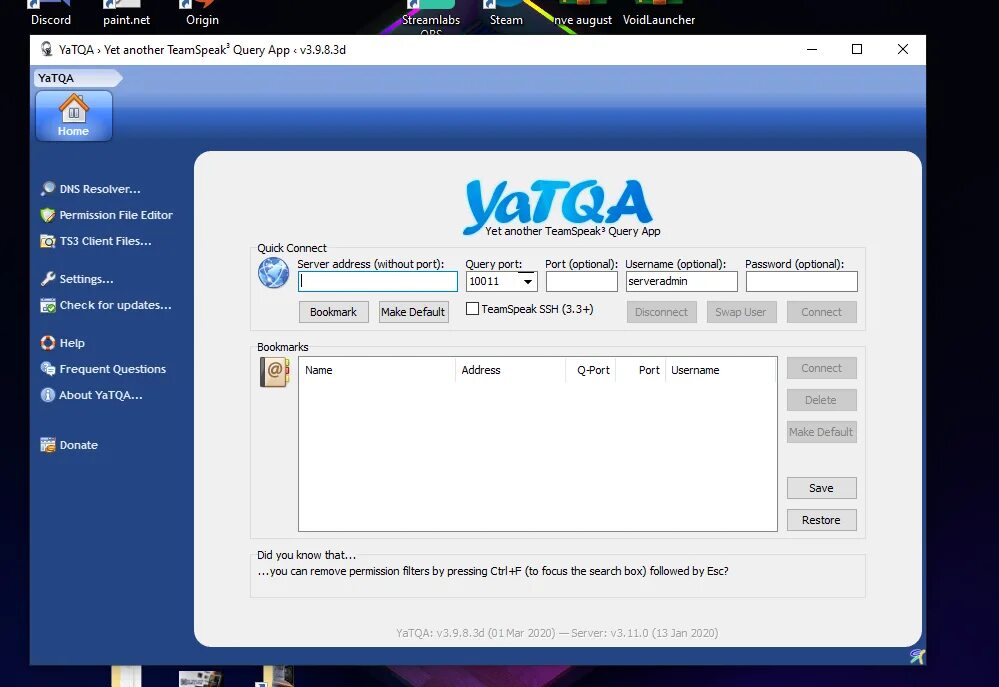
Task: Open Discord from the desktop shortcuts
Action: point(51,13)
